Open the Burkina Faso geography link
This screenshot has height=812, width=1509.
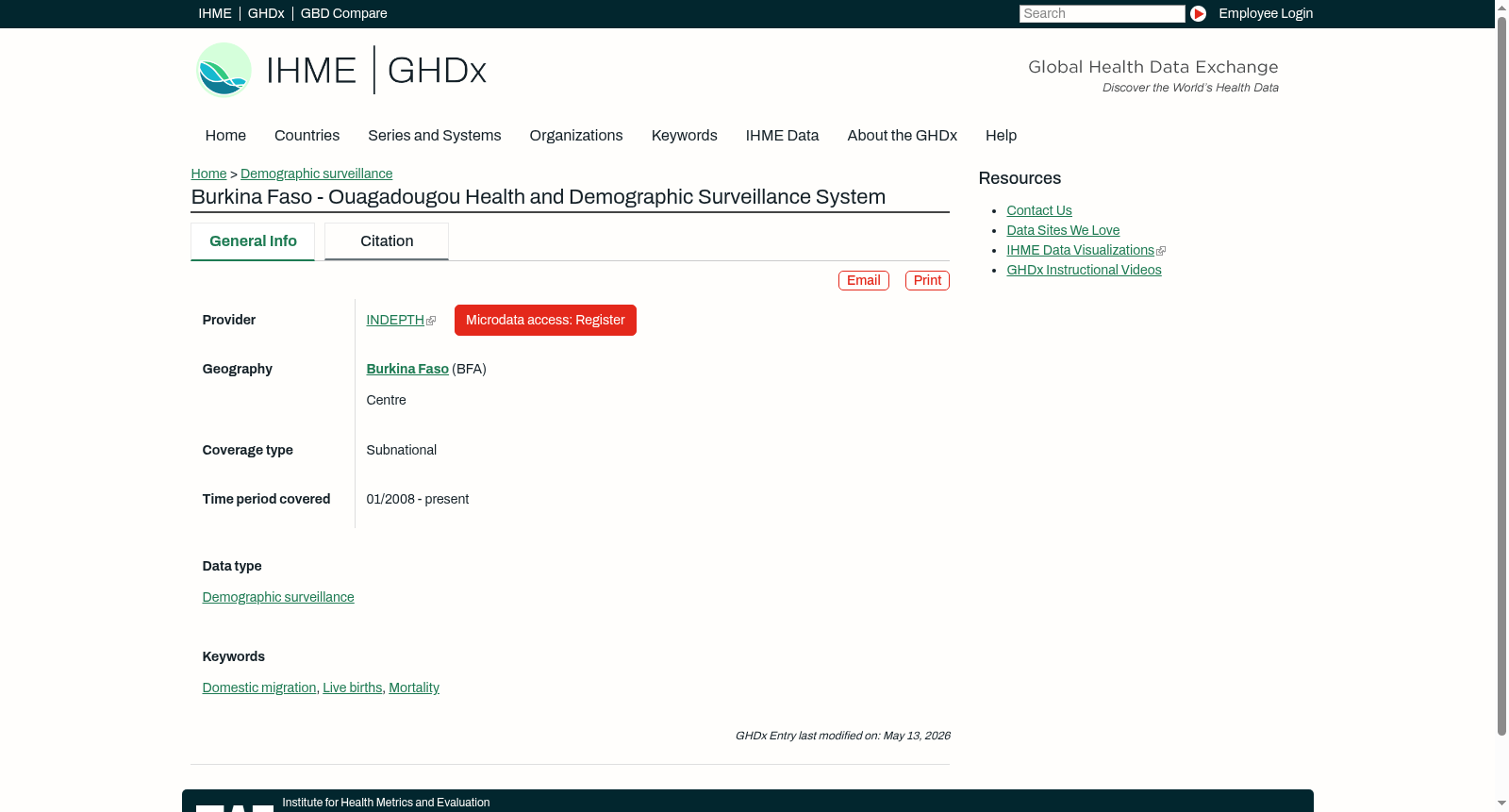pyautogui.click(x=407, y=369)
